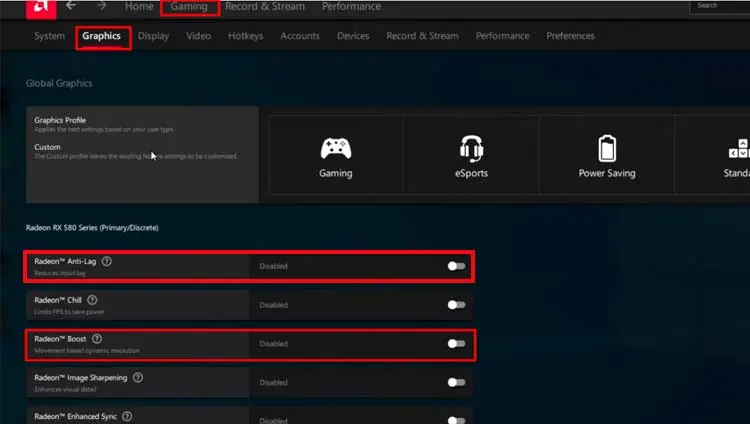Click the Radeon Image Sharpening label
The height and width of the screenshot is (424, 750).
pos(81,378)
